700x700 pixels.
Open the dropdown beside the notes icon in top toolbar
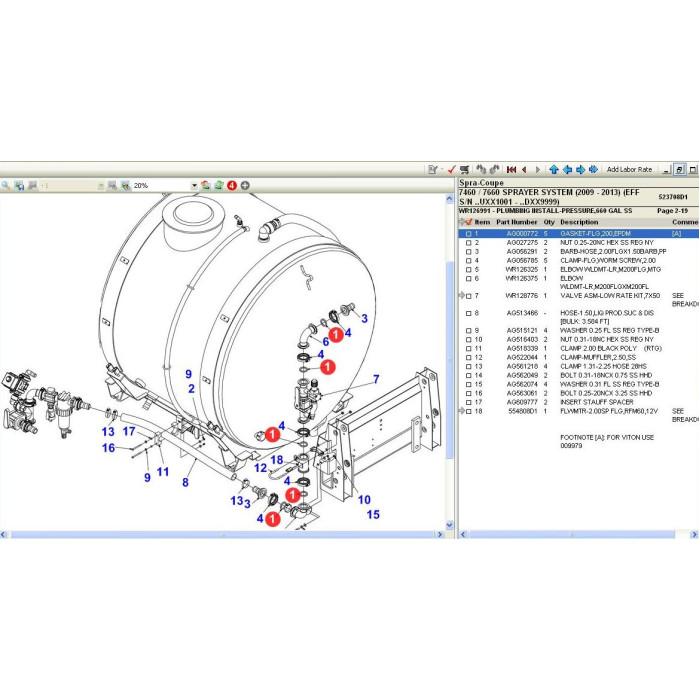coord(441,170)
